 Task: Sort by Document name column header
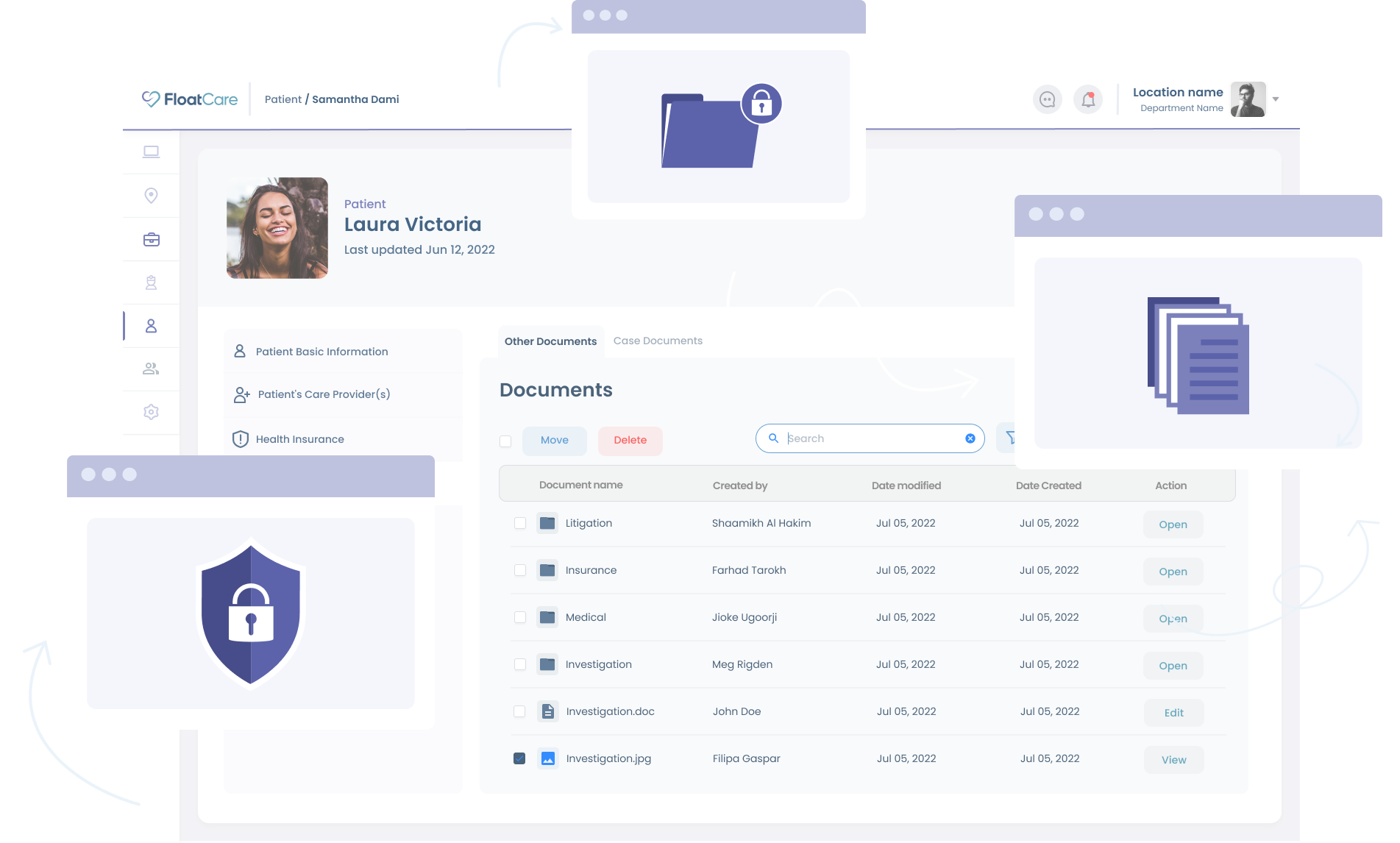[580, 485]
